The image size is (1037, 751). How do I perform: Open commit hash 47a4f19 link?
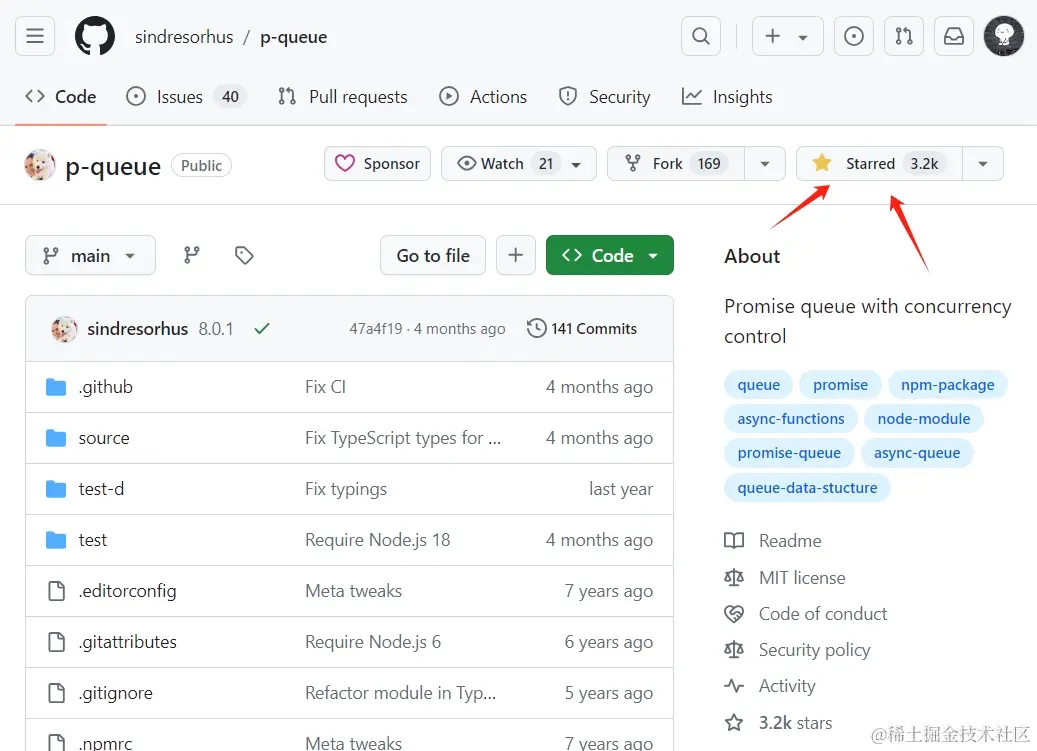click(x=376, y=329)
